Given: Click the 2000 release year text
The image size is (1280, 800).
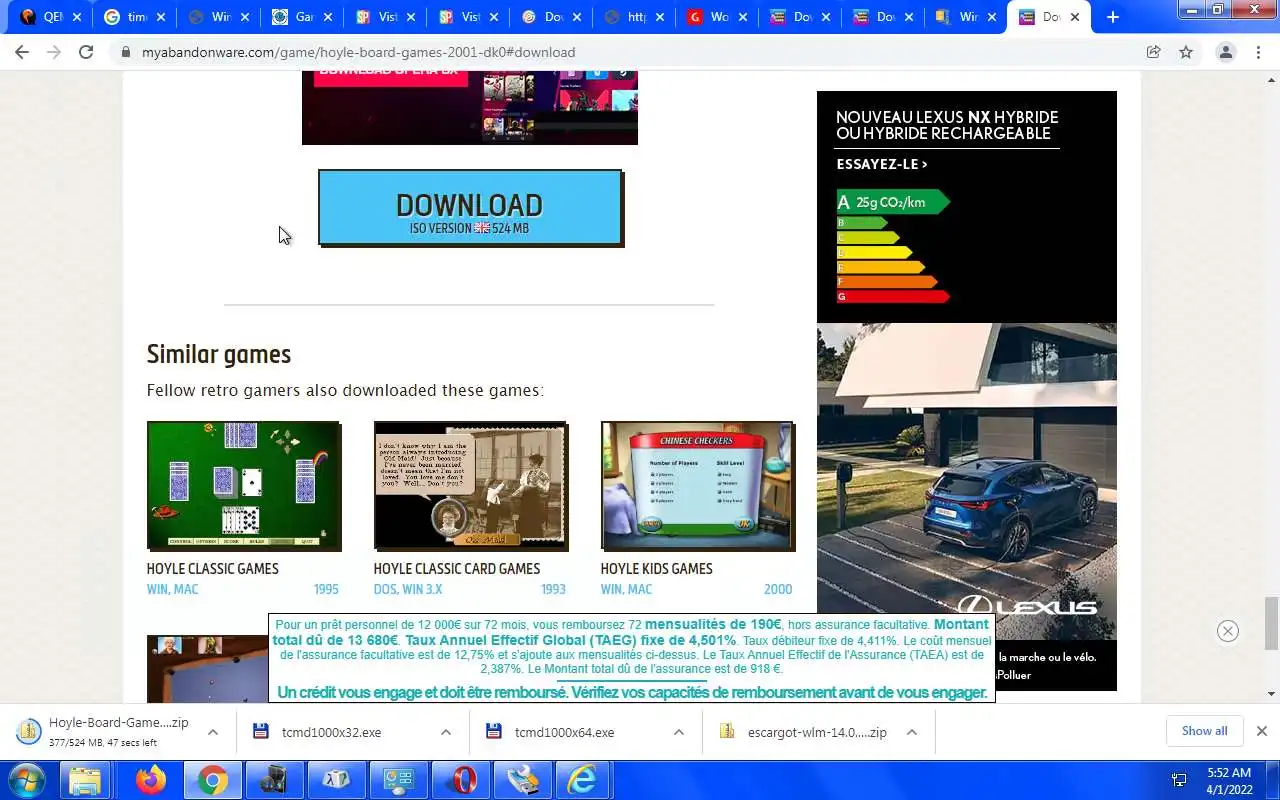Looking at the screenshot, I should pyautogui.click(x=778, y=589).
